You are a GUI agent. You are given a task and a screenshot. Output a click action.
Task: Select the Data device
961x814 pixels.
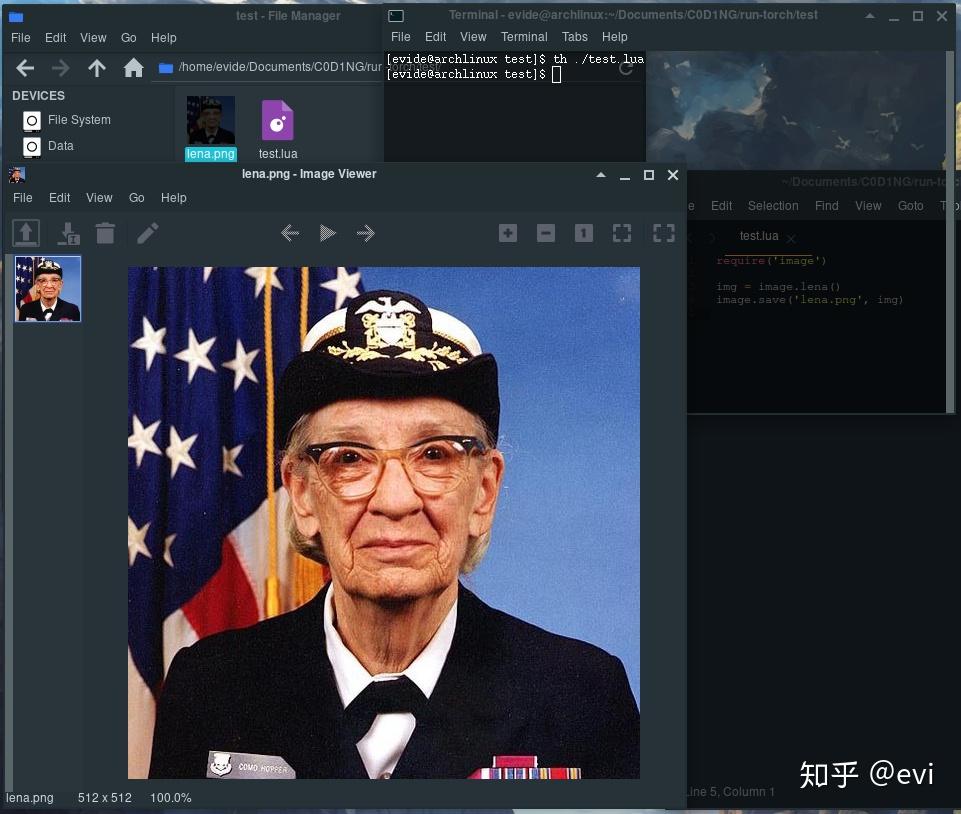60,145
